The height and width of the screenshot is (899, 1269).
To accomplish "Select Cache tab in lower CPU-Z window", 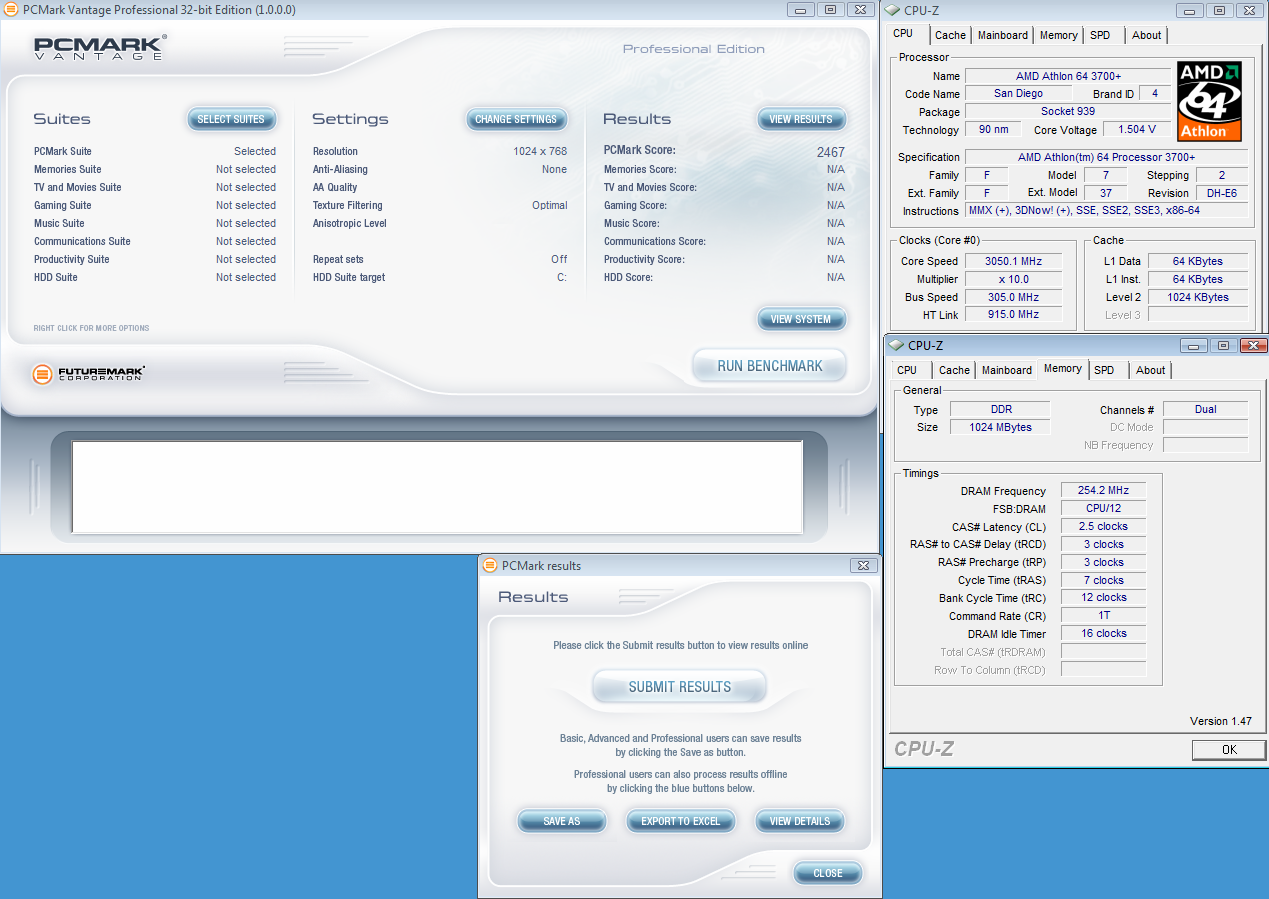I will 954,370.
